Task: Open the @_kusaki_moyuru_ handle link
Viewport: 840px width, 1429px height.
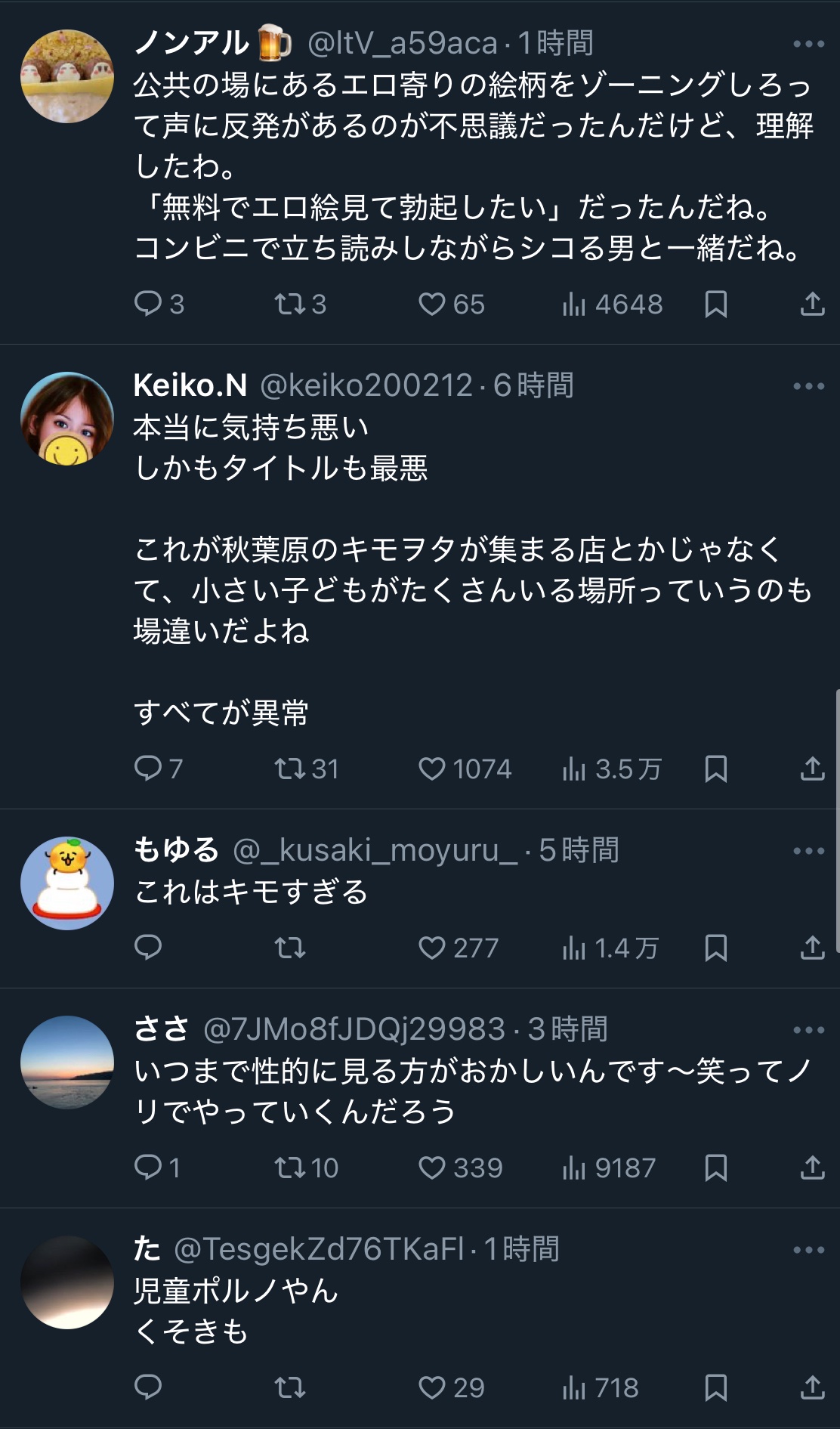Action: (x=375, y=850)
